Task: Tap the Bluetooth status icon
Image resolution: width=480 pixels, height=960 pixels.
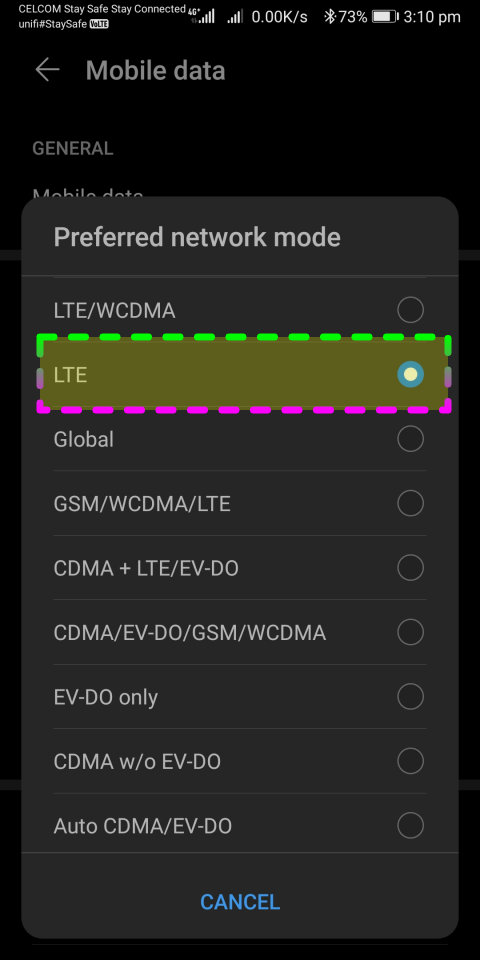Action: pyautogui.click(x=331, y=17)
